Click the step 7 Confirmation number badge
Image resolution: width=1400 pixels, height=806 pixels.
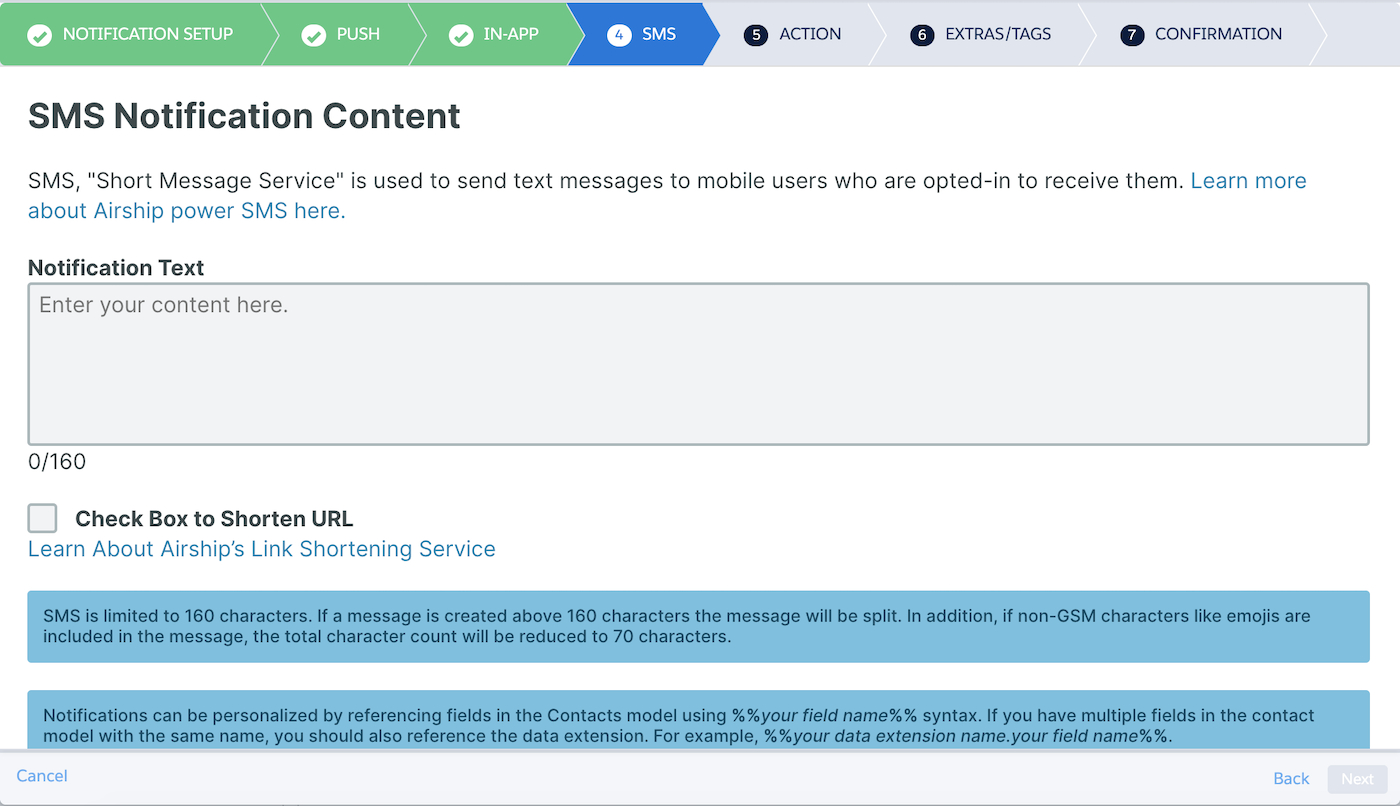click(x=1132, y=35)
